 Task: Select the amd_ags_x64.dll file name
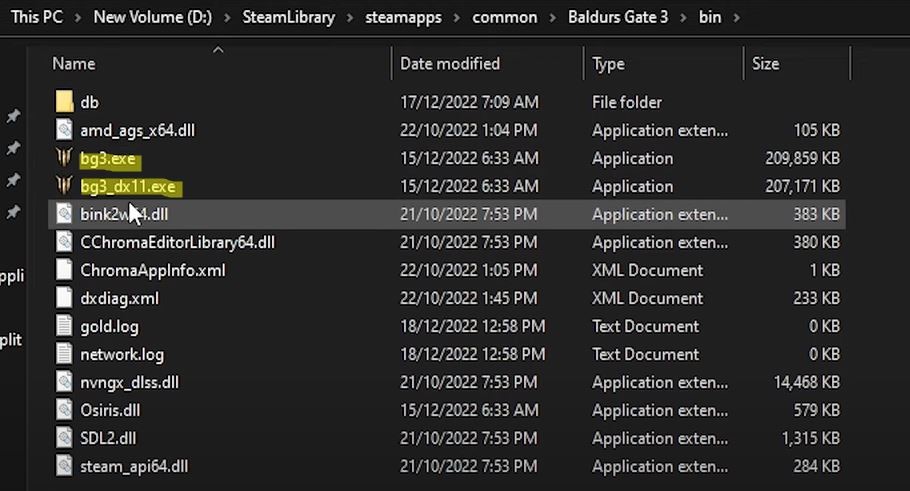coord(138,131)
